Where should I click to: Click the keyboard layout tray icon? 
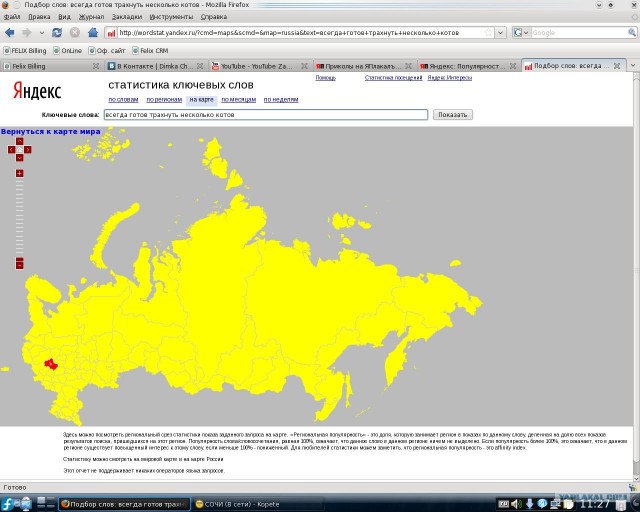click(503, 504)
